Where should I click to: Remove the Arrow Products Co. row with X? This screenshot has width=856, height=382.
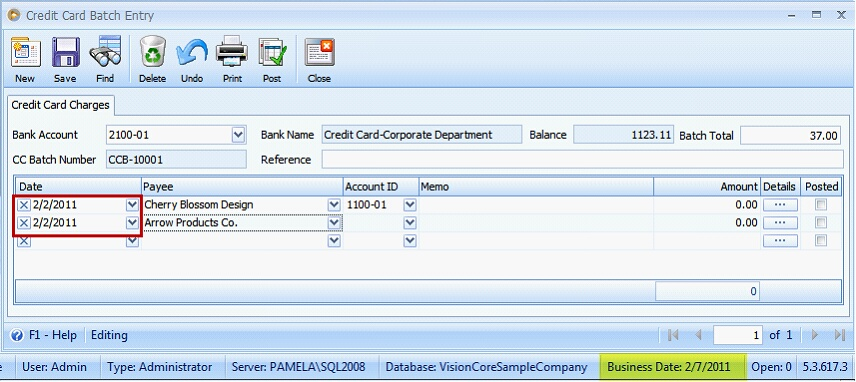(24, 223)
